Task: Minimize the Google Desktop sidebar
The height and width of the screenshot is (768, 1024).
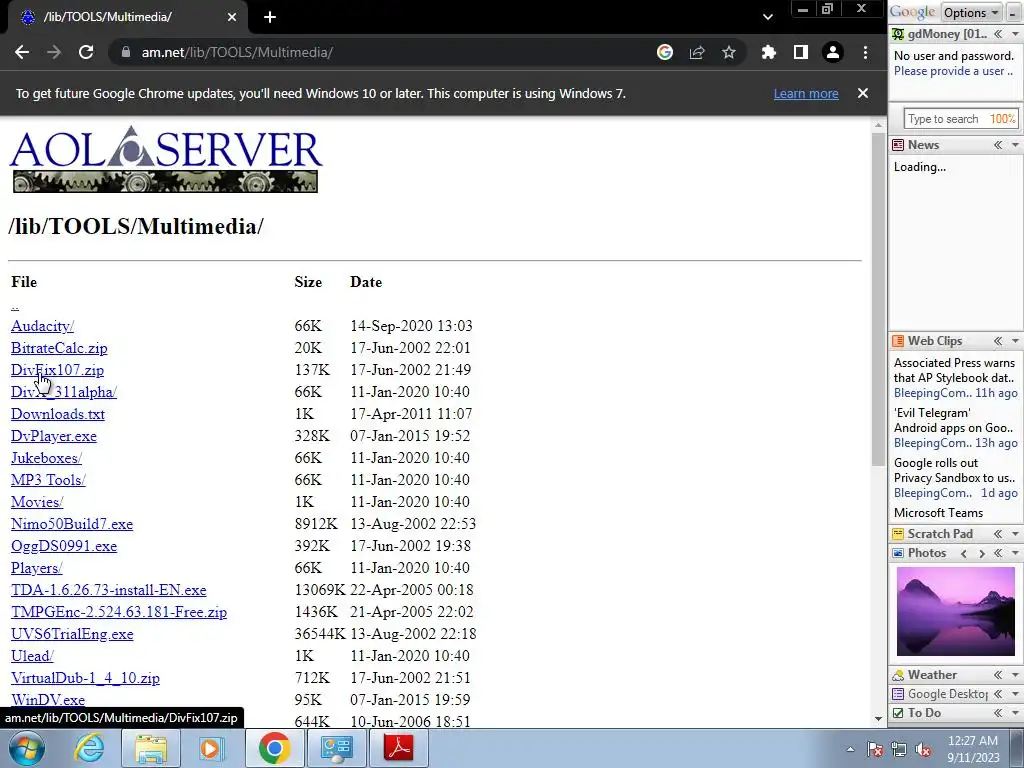Action: 1013,12
